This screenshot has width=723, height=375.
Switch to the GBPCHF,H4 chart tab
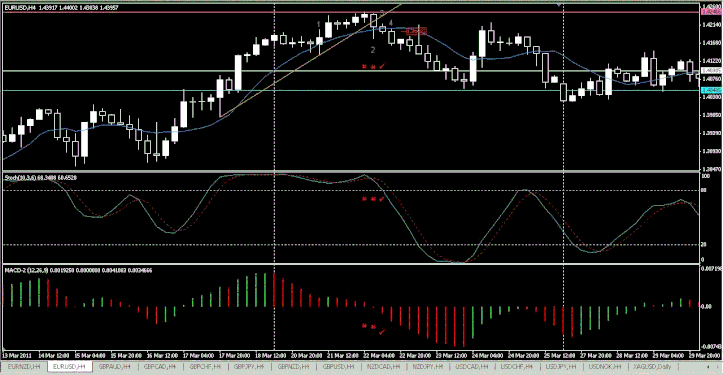click(x=205, y=367)
